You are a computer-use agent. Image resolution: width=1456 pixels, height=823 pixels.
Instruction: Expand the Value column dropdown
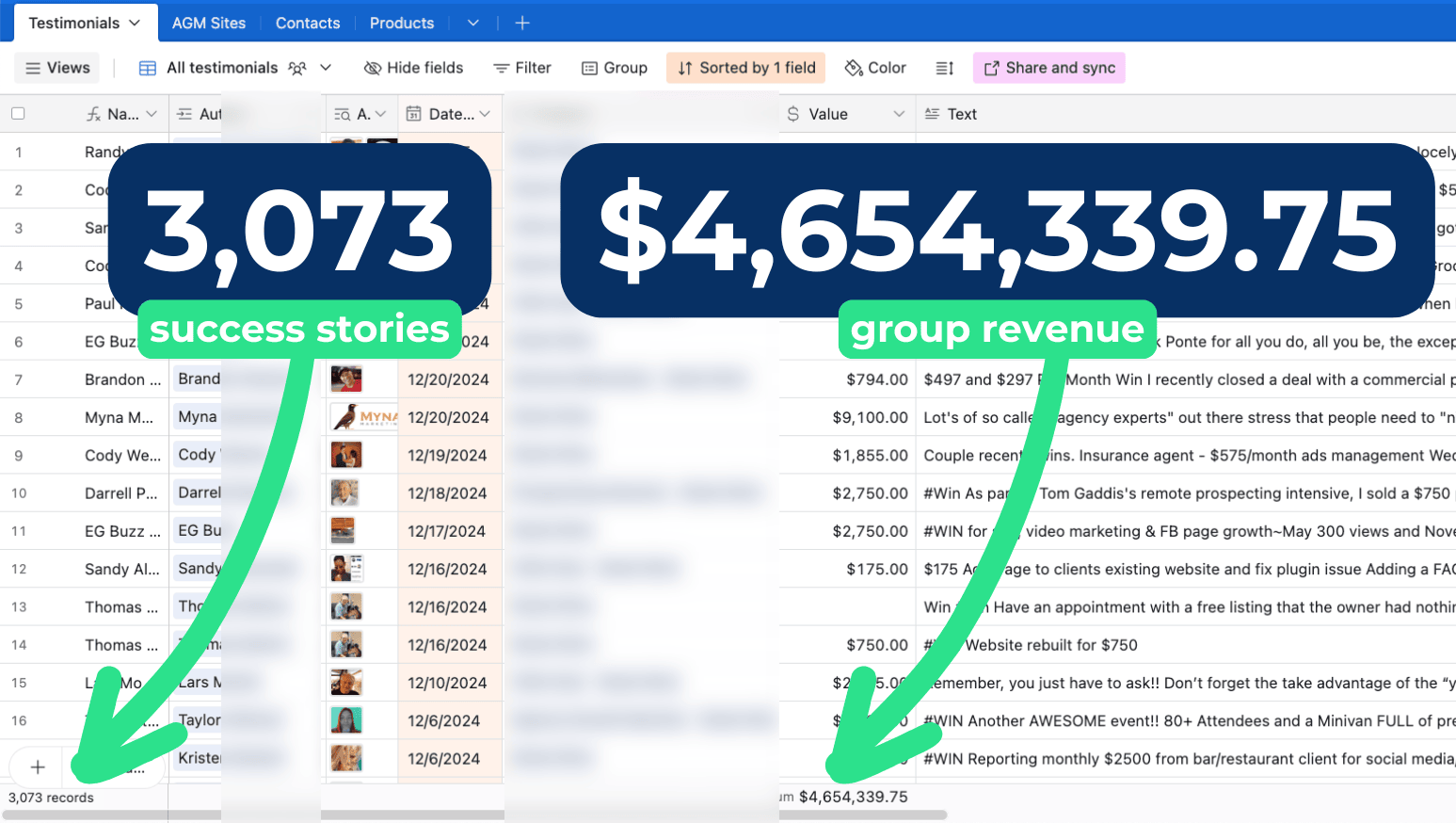[x=898, y=114]
